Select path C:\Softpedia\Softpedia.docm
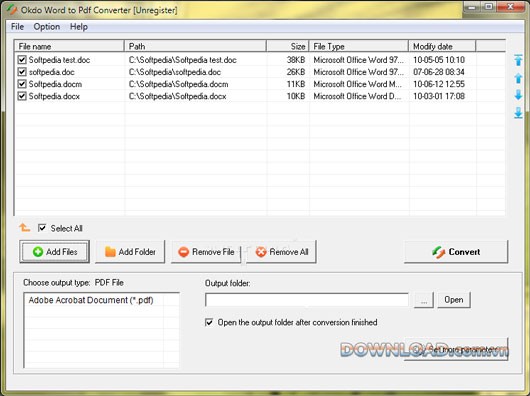This screenshot has width=530, height=396. pos(178,84)
